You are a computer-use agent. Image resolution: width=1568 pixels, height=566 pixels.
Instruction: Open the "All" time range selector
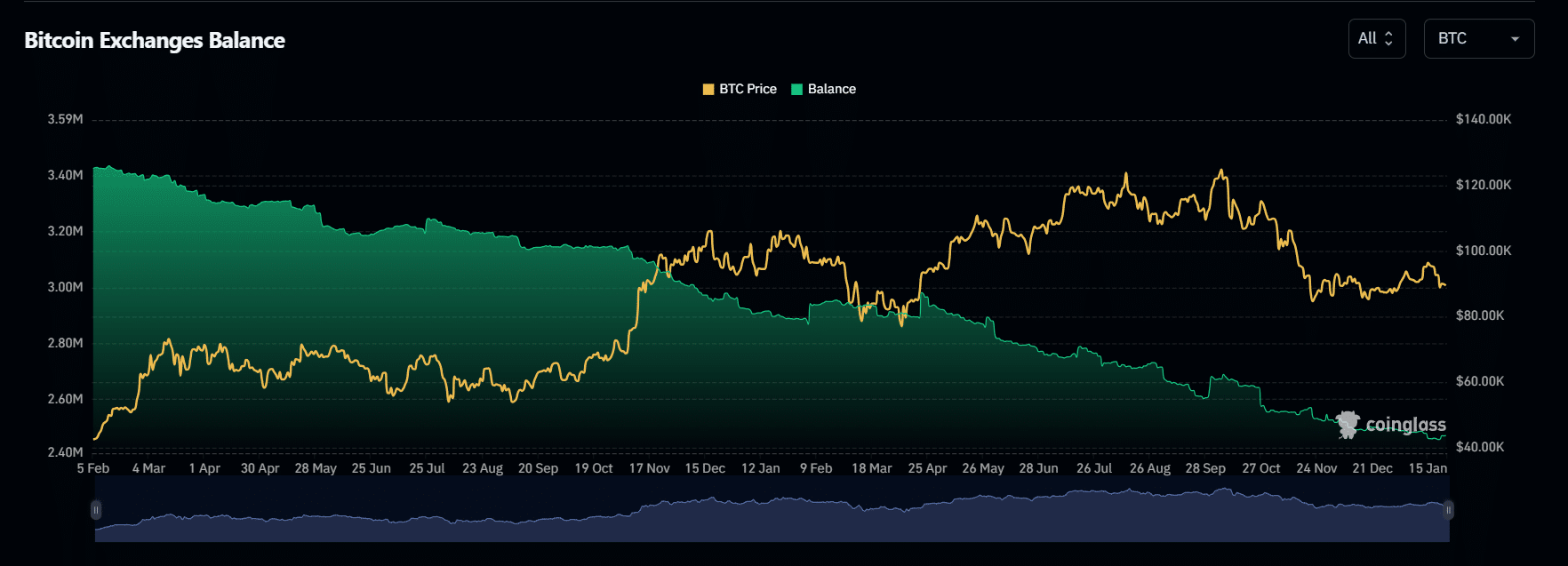tap(1375, 39)
